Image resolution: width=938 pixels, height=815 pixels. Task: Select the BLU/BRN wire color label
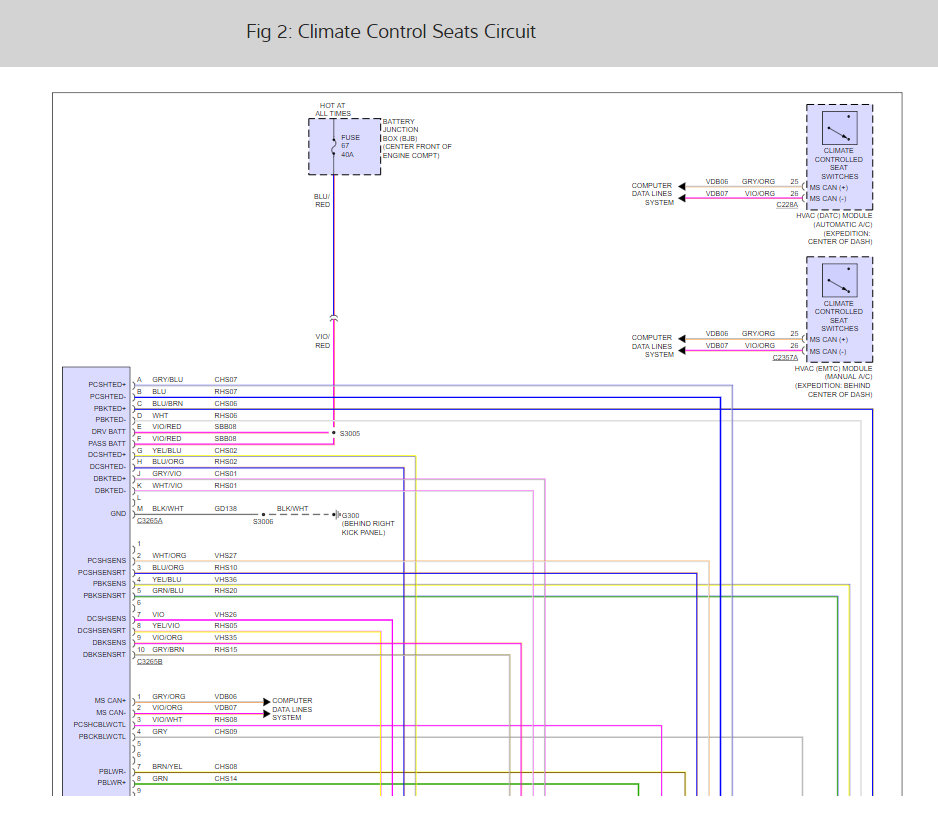[168, 404]
